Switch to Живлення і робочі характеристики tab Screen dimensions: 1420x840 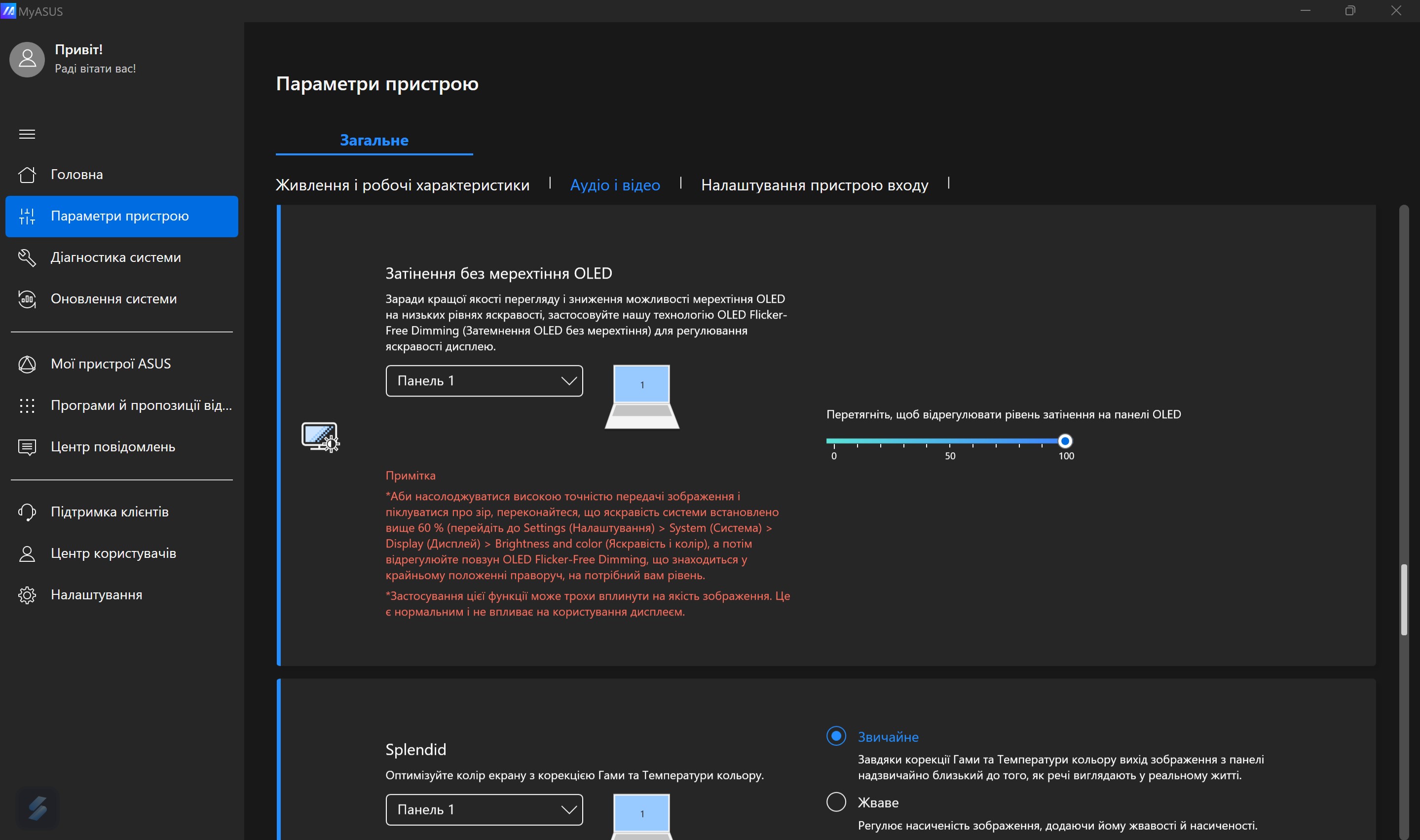402,185
